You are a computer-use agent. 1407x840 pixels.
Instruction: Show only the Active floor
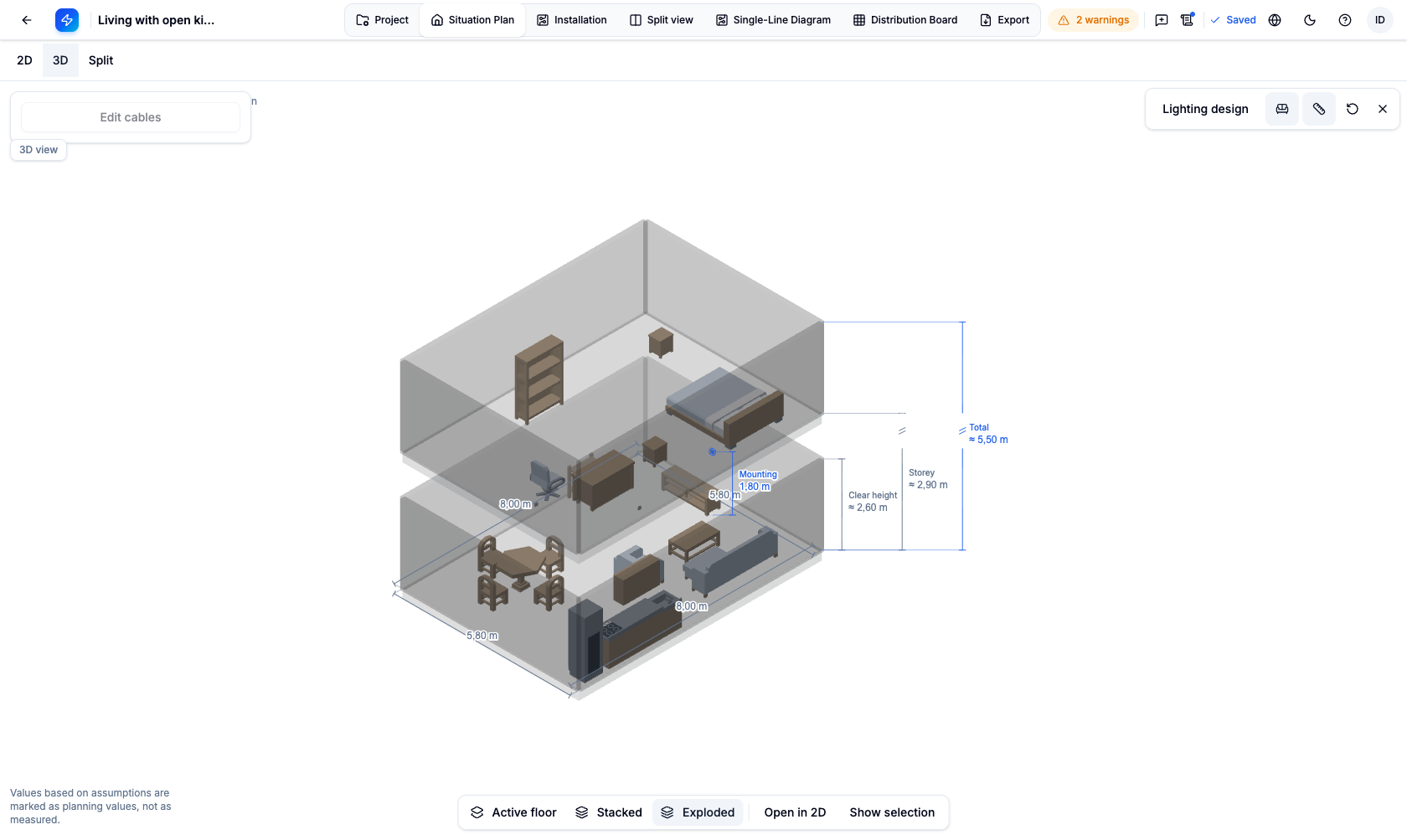pos(513,812)
